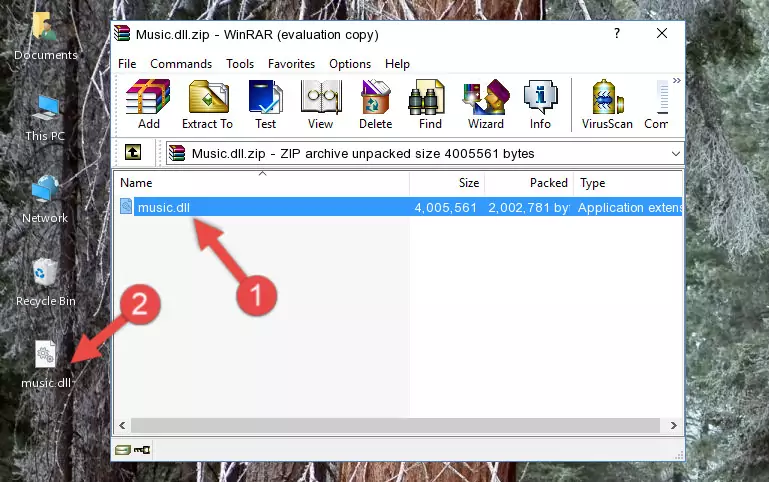Open the Find binoculars tool

(430, 104)
